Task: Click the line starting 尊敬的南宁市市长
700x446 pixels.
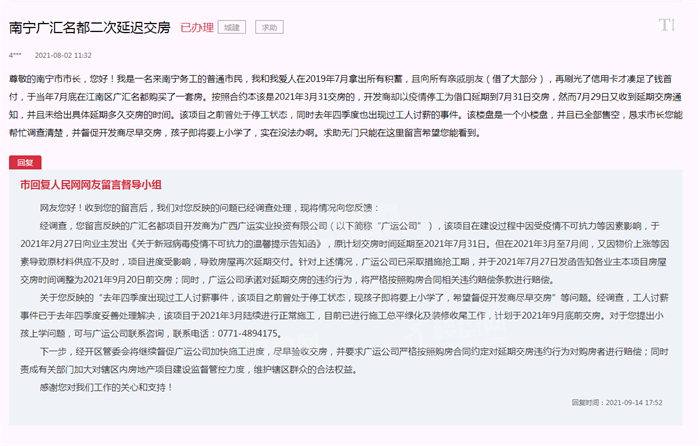Action: tap(341, 79)
